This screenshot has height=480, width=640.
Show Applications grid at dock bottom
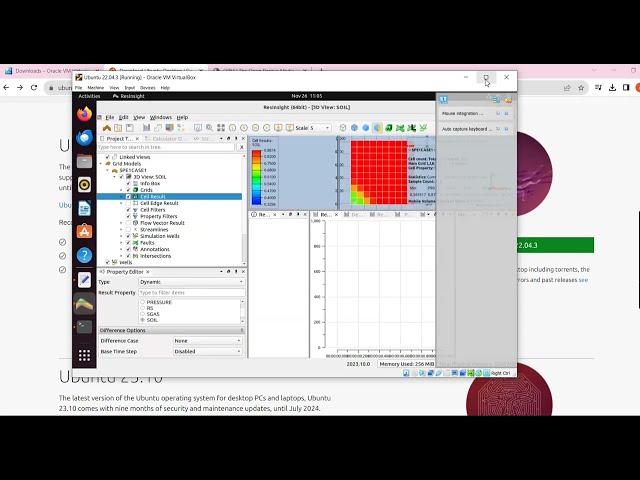84,356
